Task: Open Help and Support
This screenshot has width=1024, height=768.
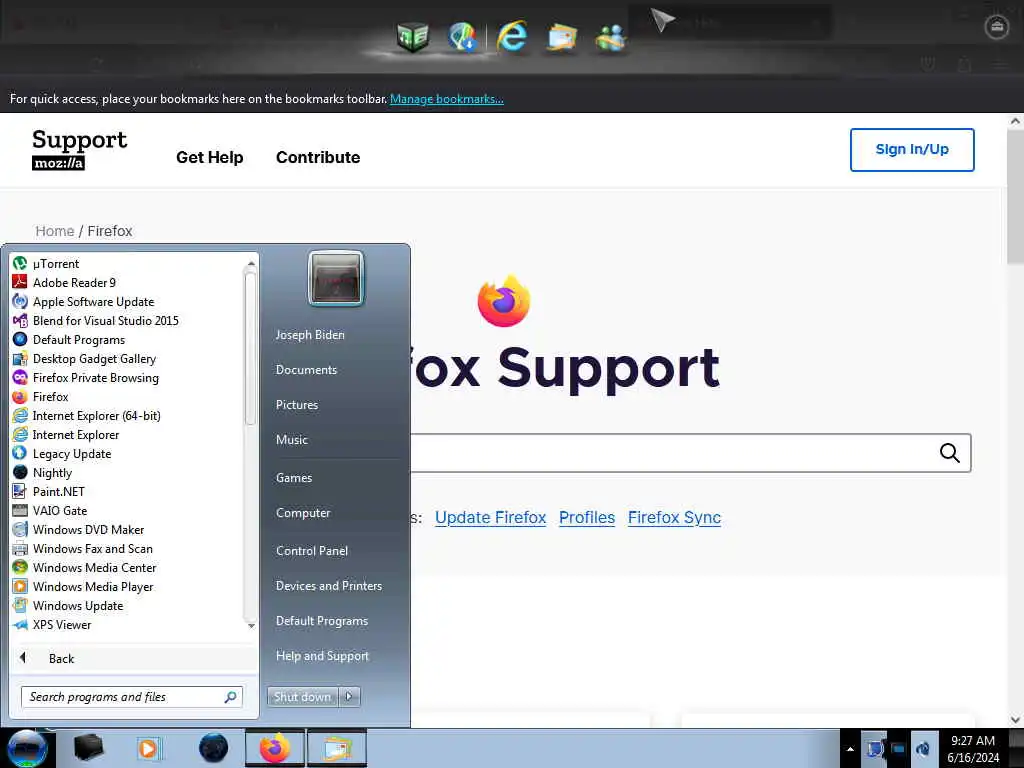Action: pos(322,656)
